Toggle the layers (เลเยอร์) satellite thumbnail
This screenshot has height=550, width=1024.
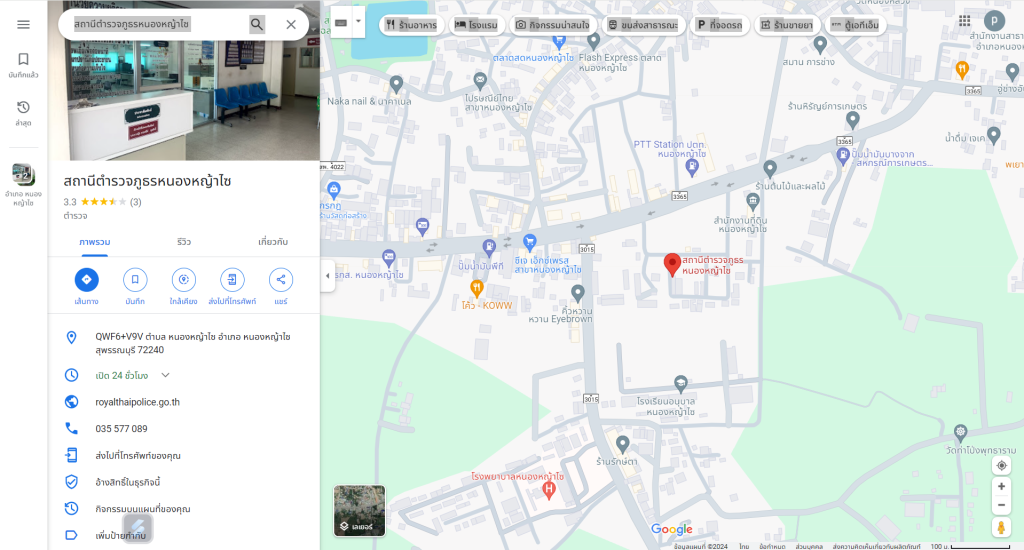359,510
